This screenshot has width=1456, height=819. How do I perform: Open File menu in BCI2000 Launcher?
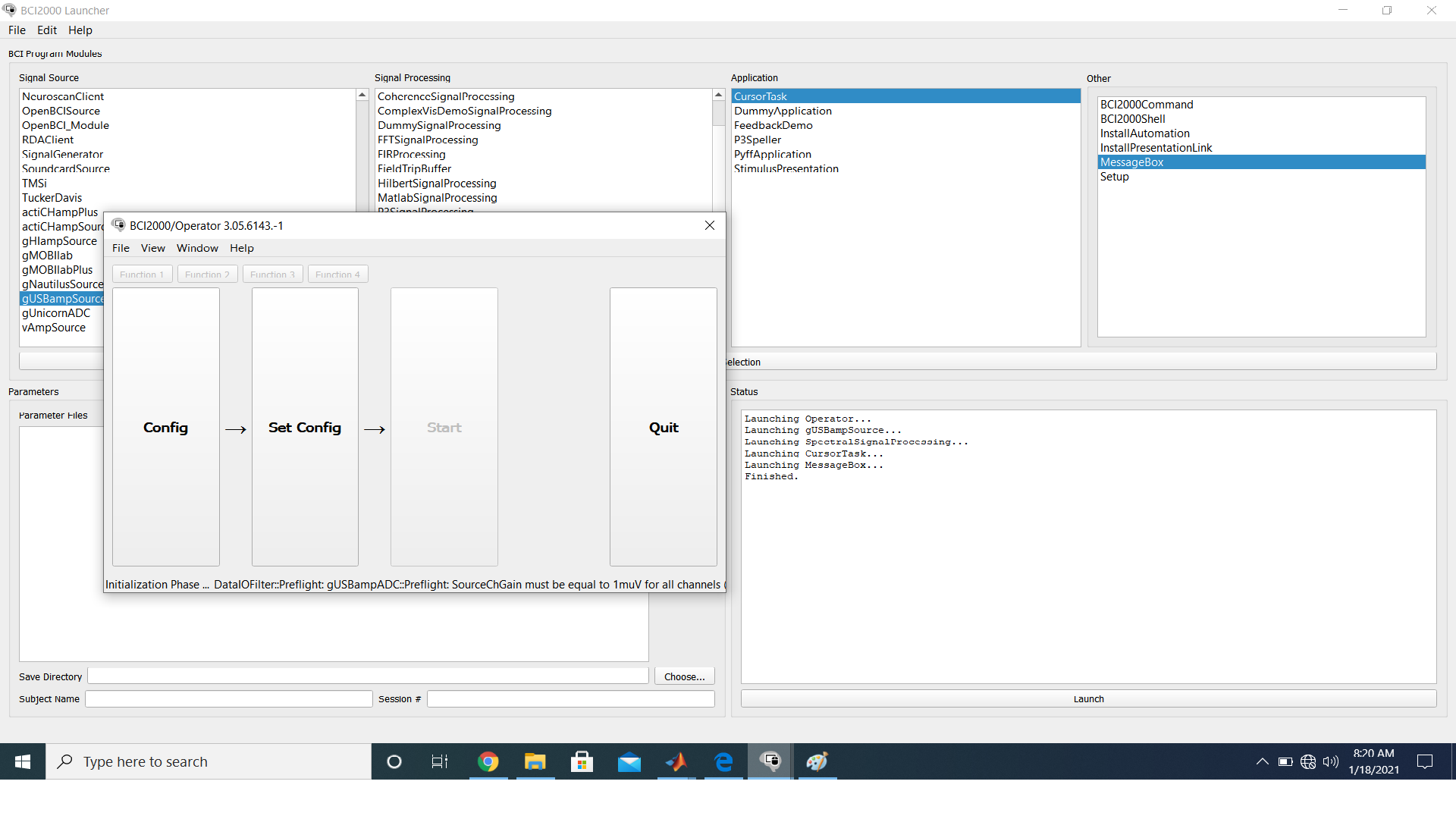[17, 30]
